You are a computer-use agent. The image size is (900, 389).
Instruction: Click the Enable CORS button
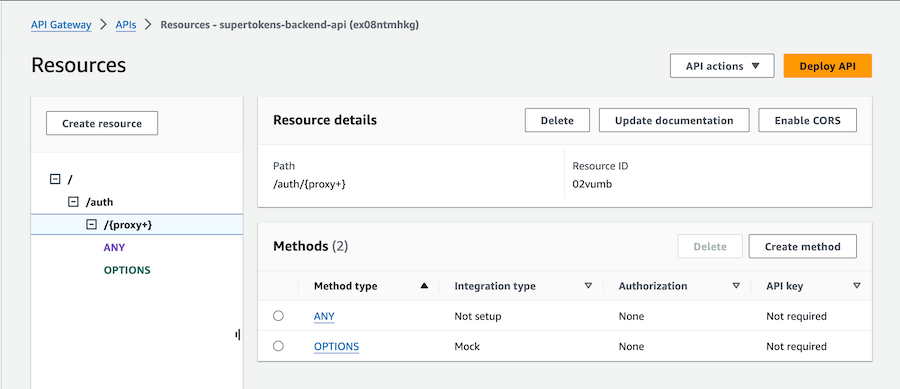807,120
